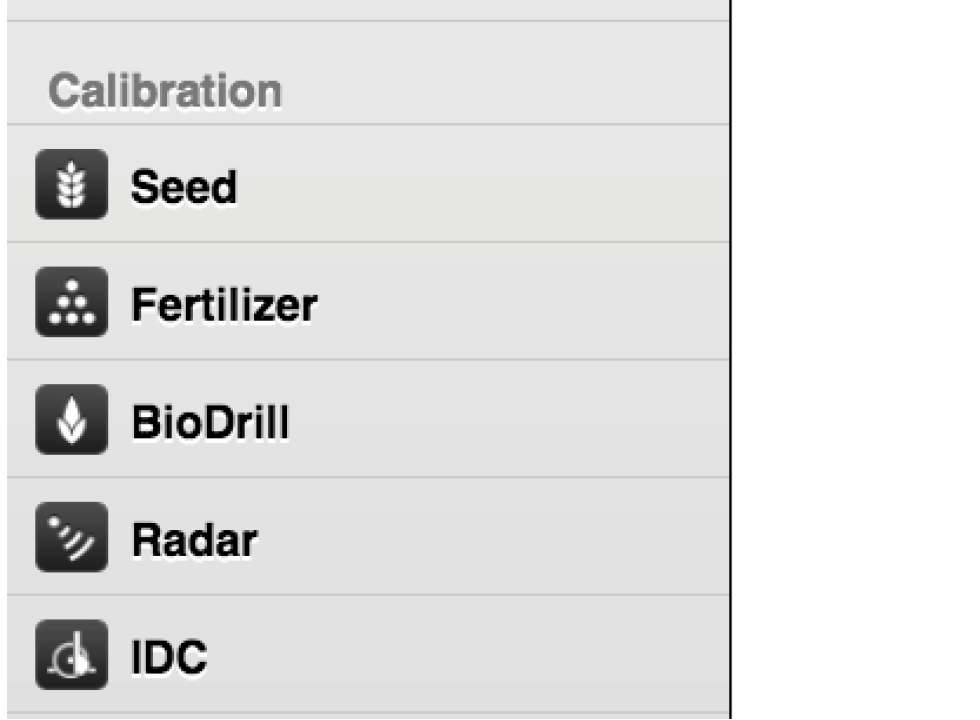Open Seed calibration via its label
980x720 pixels.
[184, 187]
